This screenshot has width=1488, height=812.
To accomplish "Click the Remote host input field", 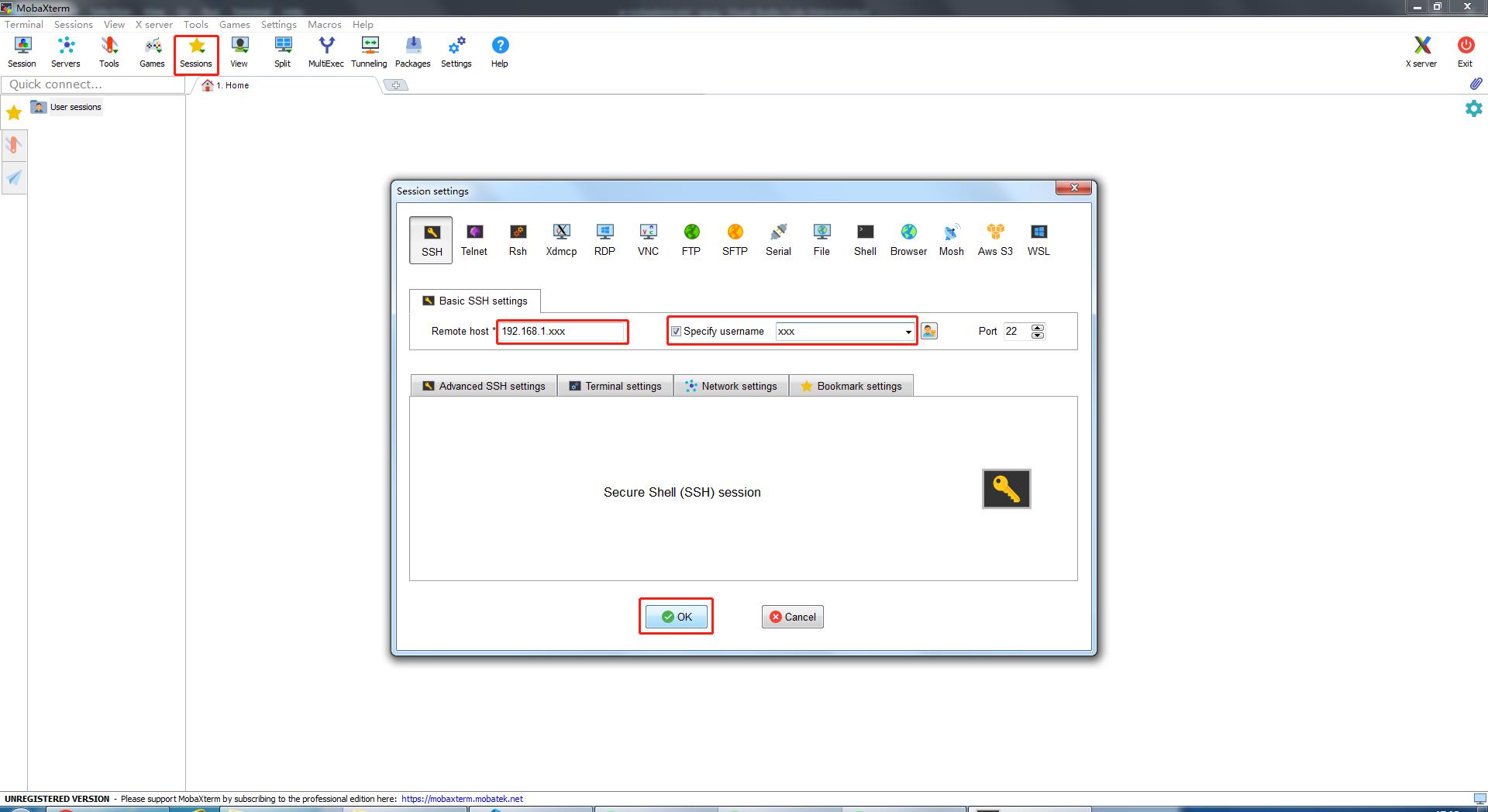I will click(562, 332).
